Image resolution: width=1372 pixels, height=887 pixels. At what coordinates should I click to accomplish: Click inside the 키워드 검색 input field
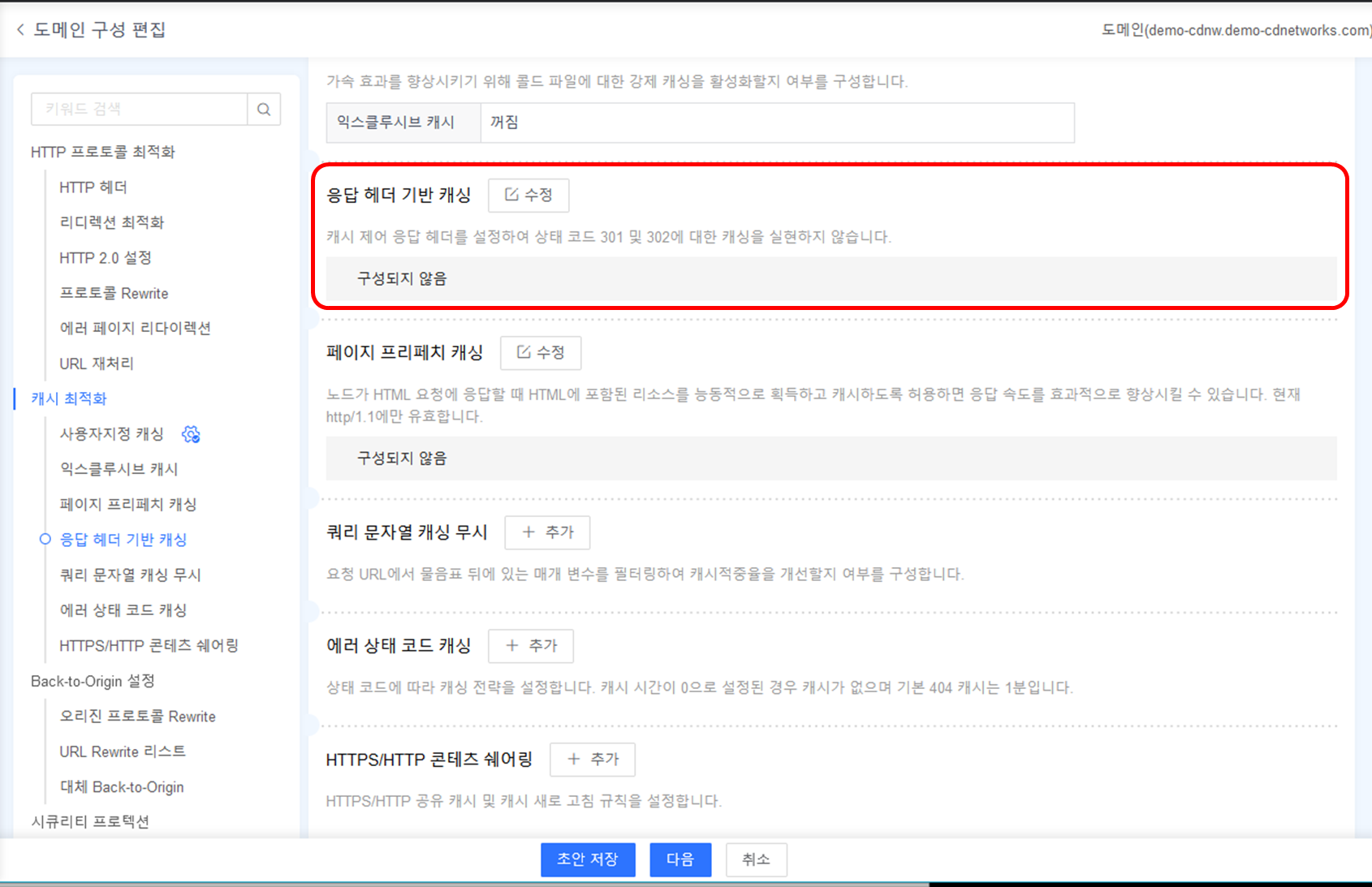[138, 109]
